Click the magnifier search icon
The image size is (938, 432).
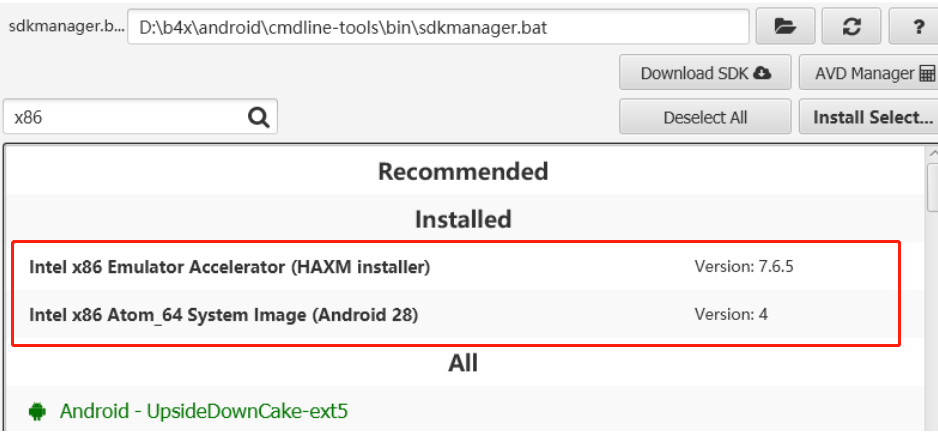pyautogui.click(x=258, y=118)
